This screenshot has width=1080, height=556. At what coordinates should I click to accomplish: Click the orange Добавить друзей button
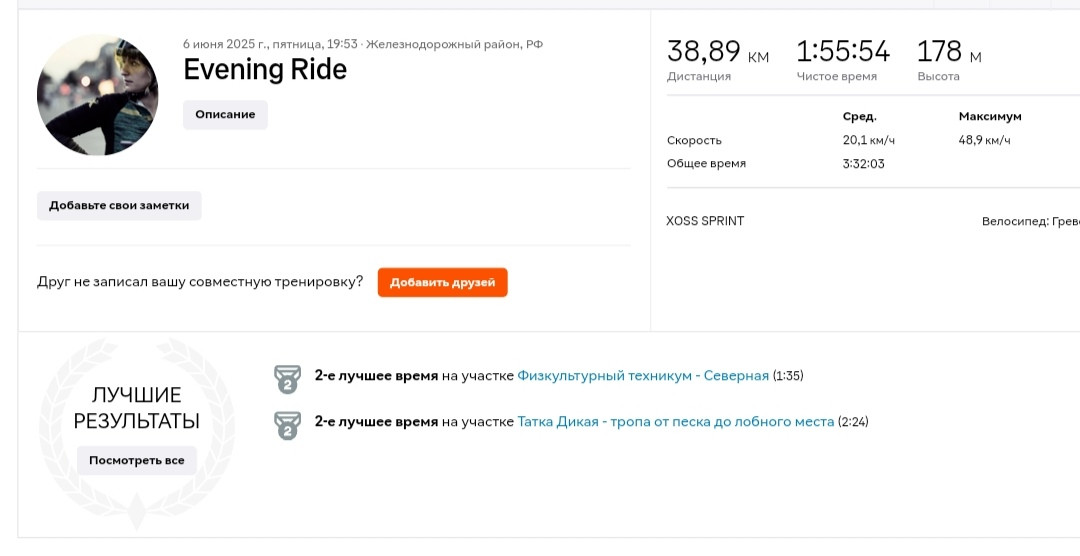tap(442, 282)
